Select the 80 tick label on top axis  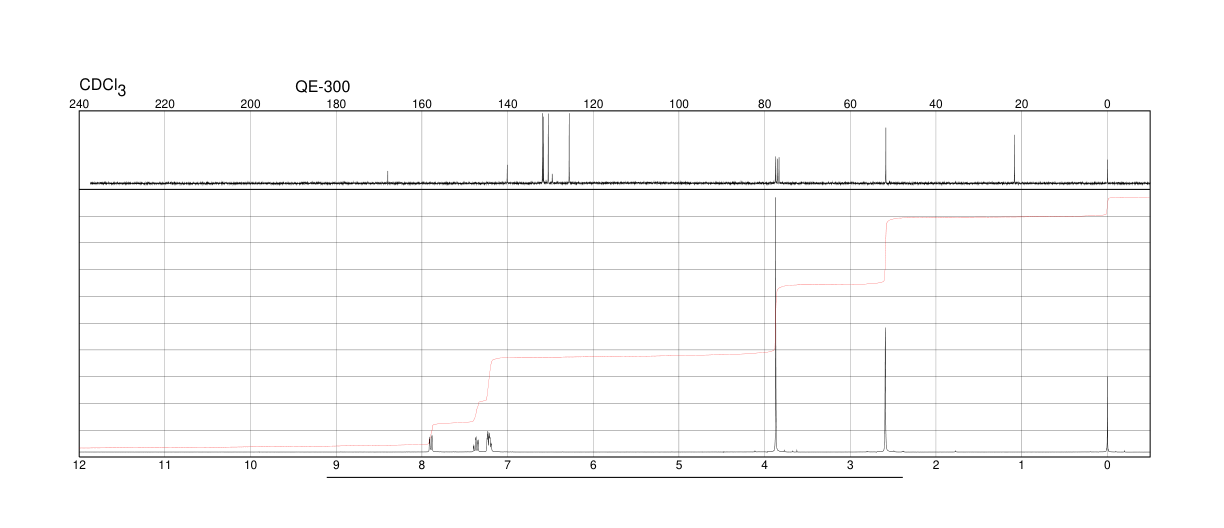765,104
